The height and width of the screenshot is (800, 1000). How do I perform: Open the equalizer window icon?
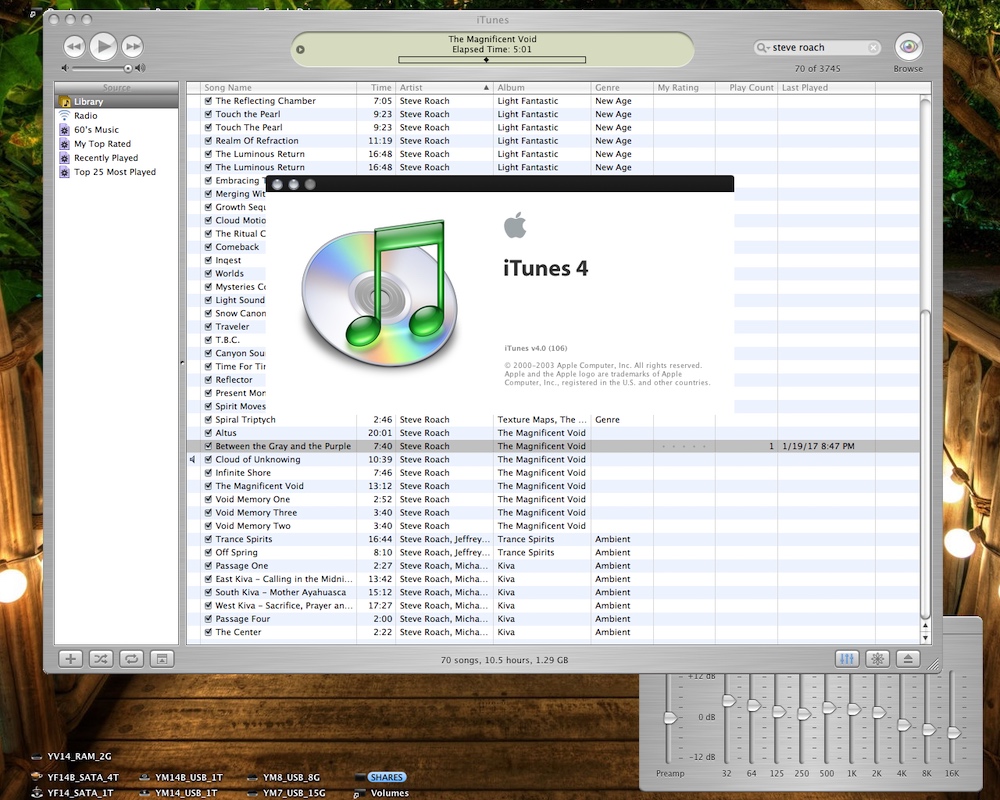coord(845,659)
